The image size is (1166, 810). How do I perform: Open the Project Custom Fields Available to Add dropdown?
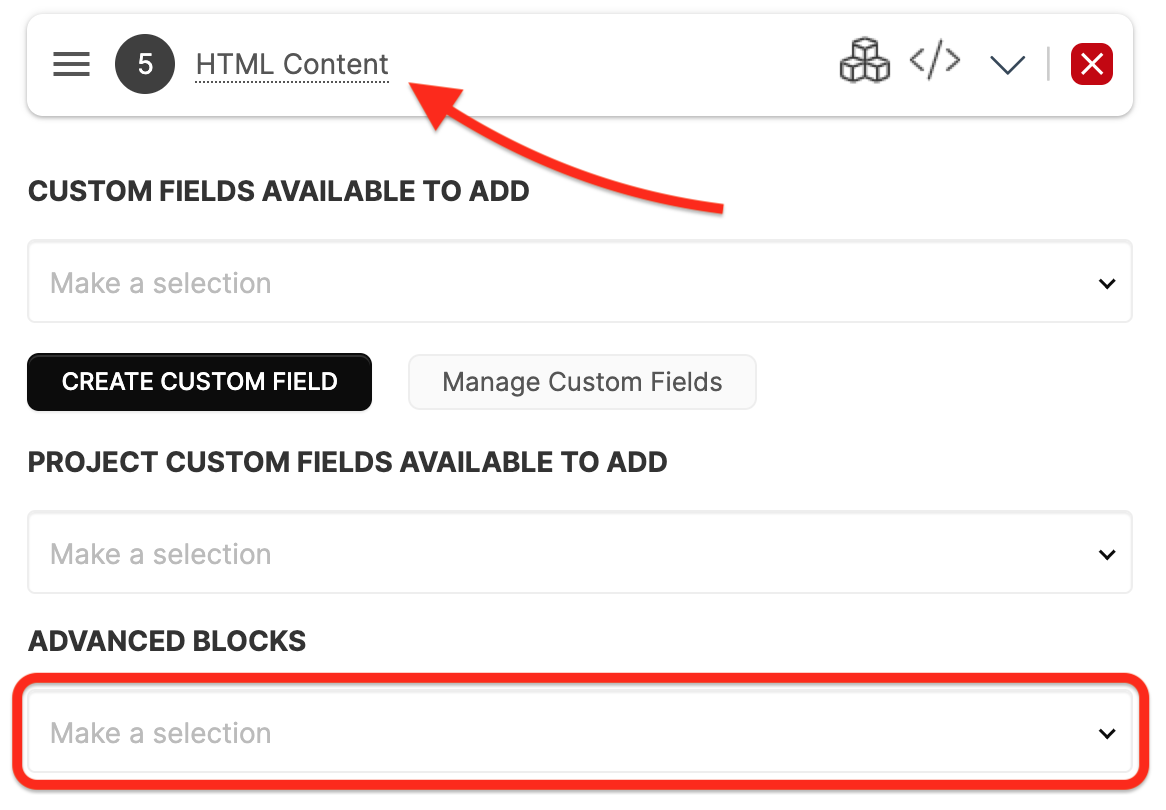580,552
